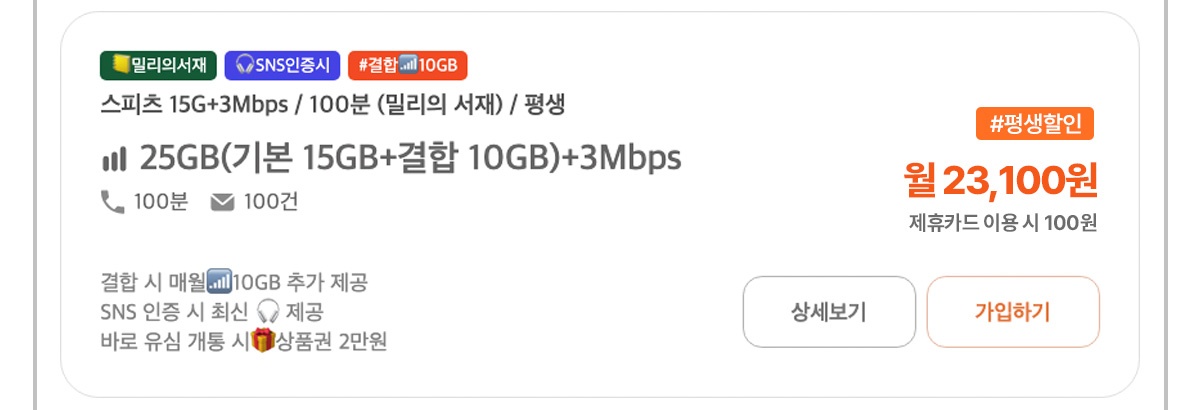
Task: Select the #결합 10GB orange tag
Action: [x=408, y=66]
